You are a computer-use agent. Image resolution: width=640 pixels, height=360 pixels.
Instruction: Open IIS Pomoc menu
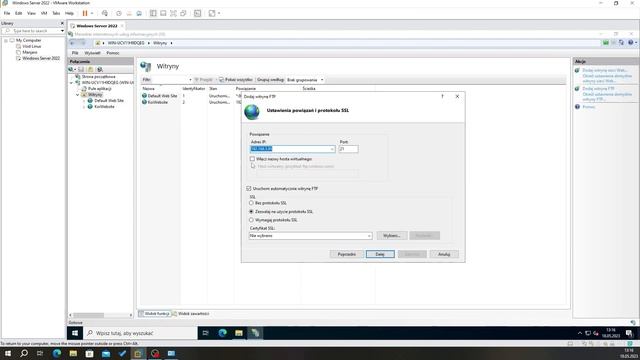(113, 53)
